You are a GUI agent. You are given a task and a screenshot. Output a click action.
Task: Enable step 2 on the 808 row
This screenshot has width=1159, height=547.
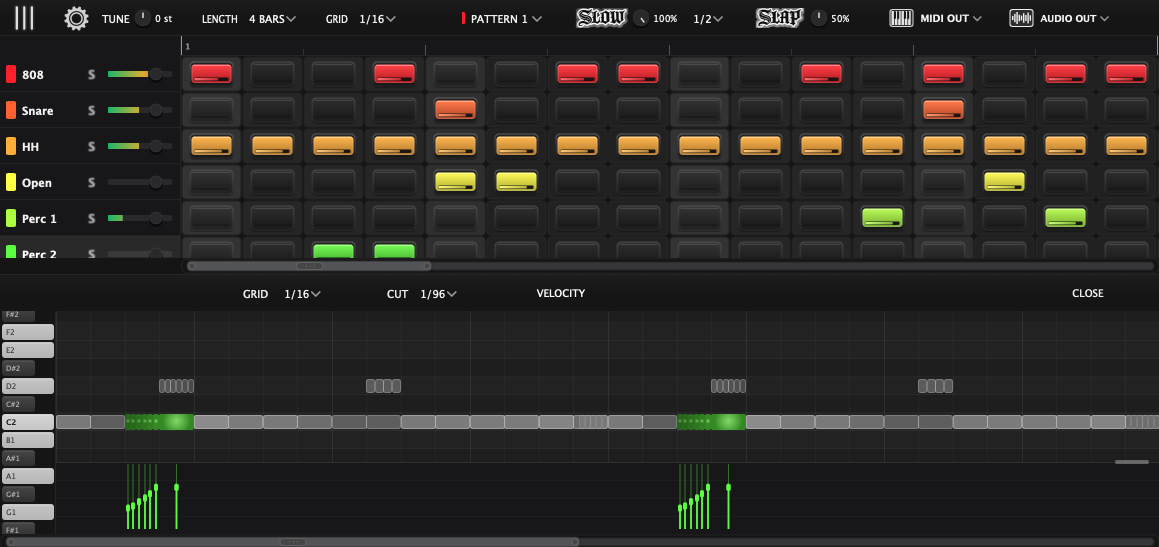(x=273, y=74)
